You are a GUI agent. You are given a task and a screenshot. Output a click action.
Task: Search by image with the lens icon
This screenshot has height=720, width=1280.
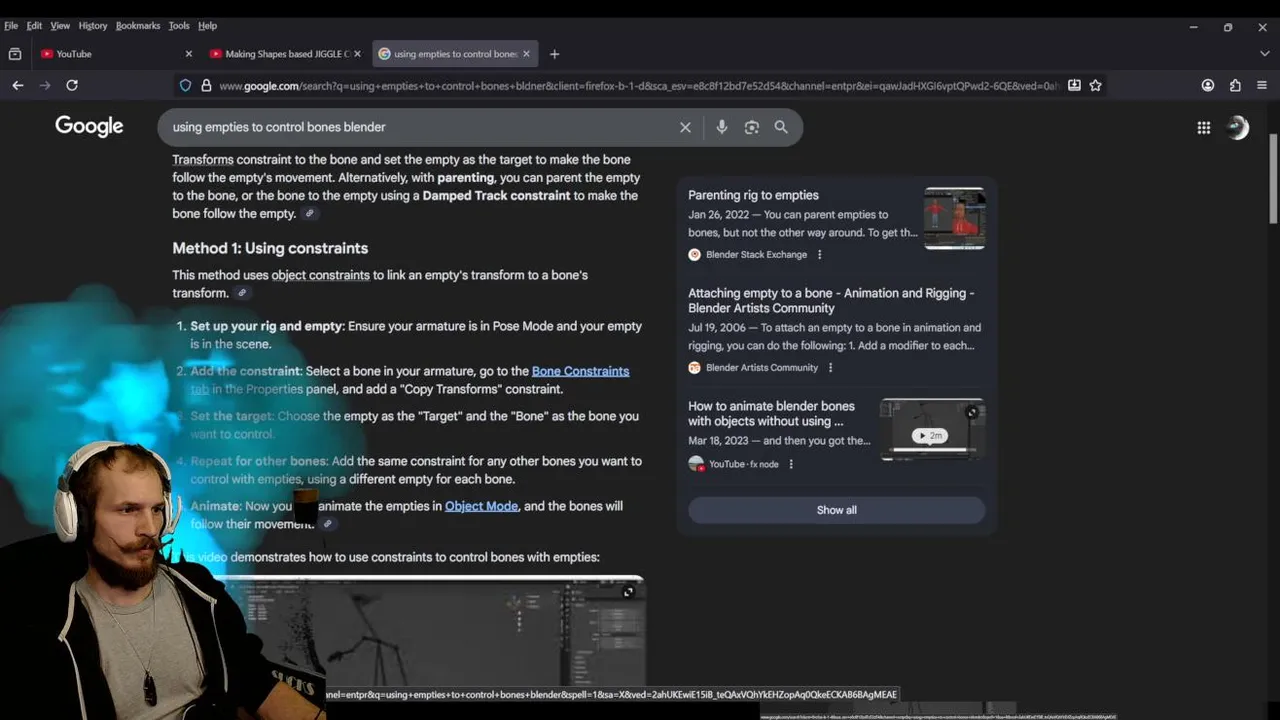(x=752, y=127)
